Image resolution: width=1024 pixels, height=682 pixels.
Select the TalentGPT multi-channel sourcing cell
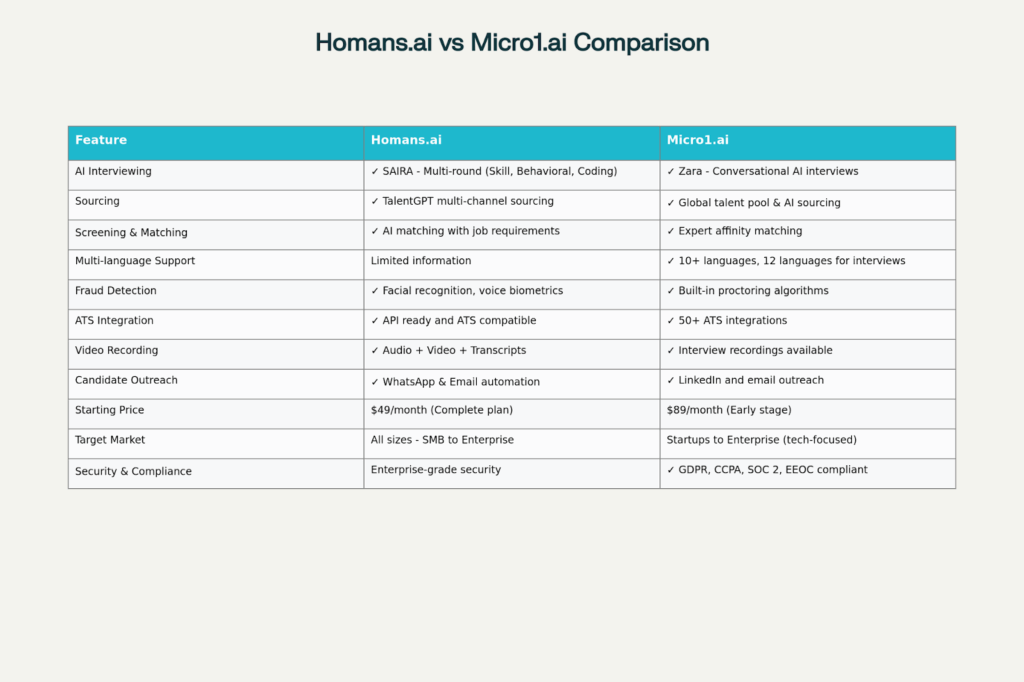[x=462, y=201]
